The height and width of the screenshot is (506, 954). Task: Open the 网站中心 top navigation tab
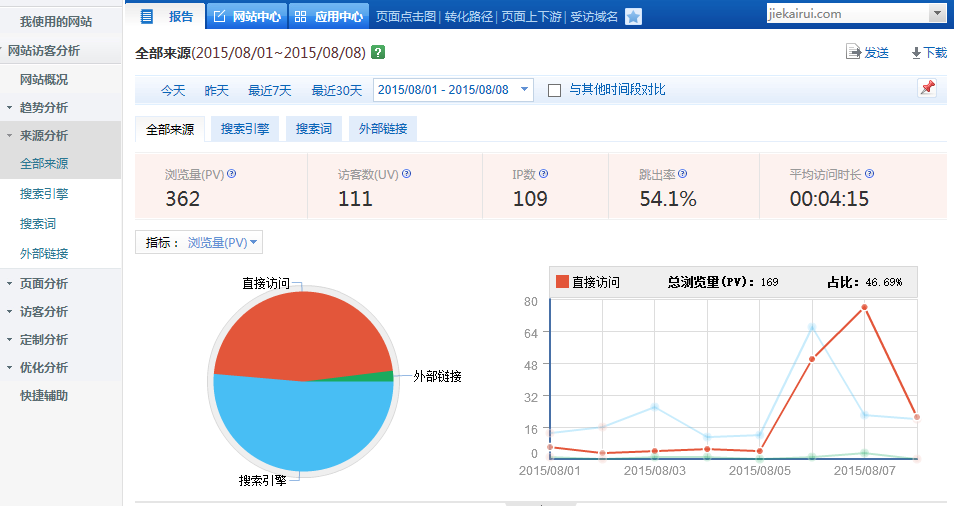247,16
